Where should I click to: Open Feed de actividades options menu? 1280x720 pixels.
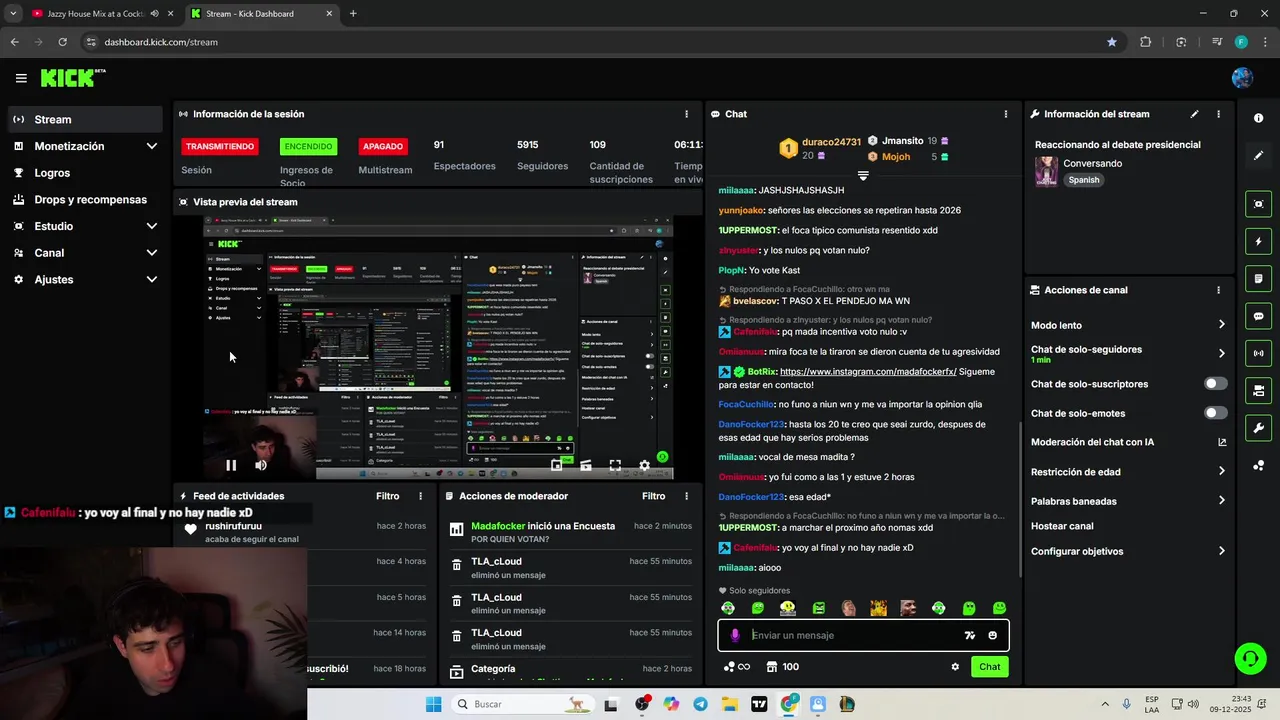click(x=420, y=496)
